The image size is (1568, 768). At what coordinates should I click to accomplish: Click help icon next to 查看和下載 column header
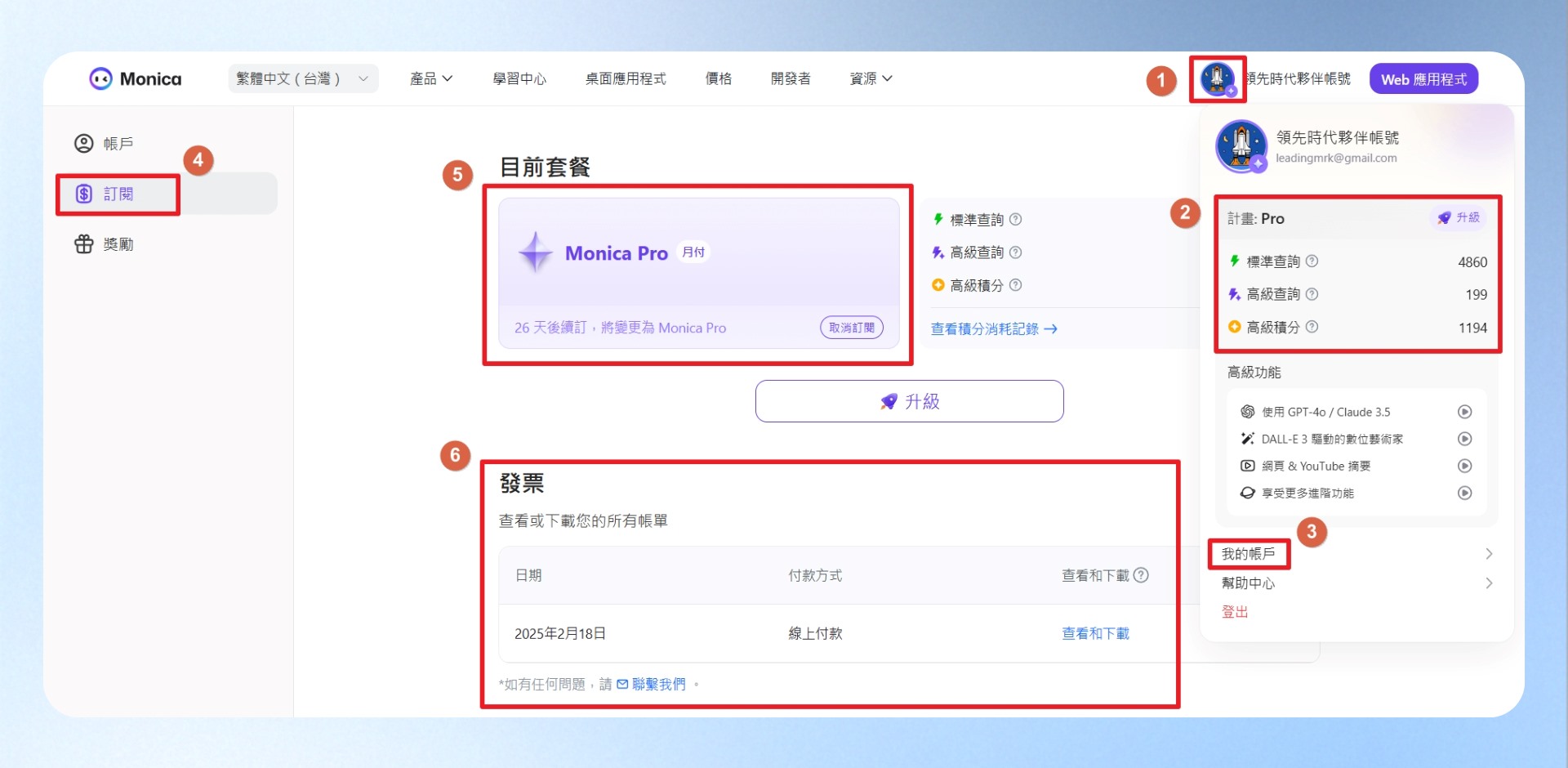click(x=1142, y=575)
